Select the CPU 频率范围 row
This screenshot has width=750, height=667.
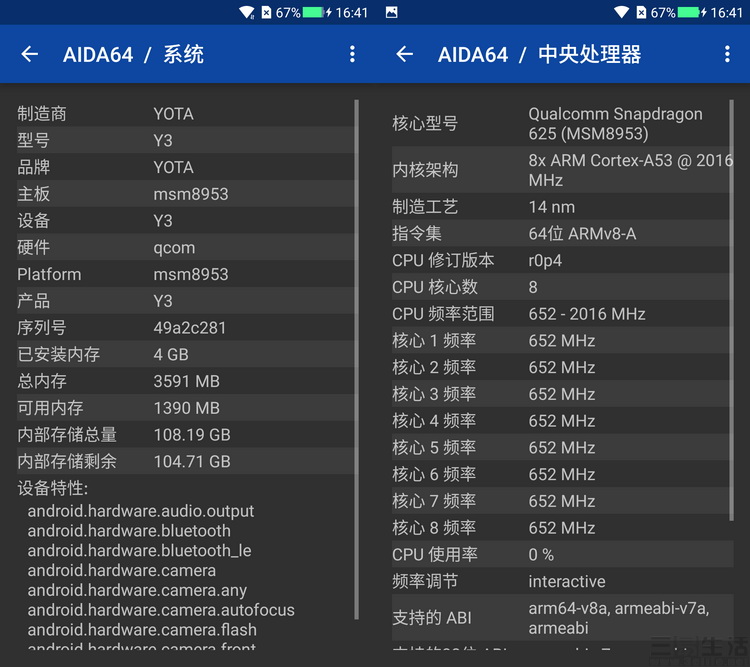click(560, 314)
